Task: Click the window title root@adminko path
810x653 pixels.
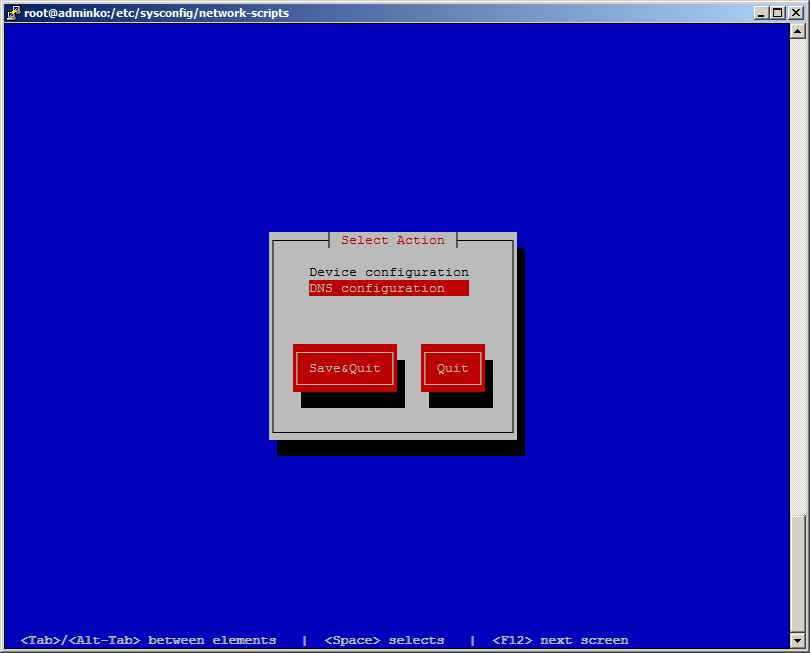Action: click(x=157, y=13)
